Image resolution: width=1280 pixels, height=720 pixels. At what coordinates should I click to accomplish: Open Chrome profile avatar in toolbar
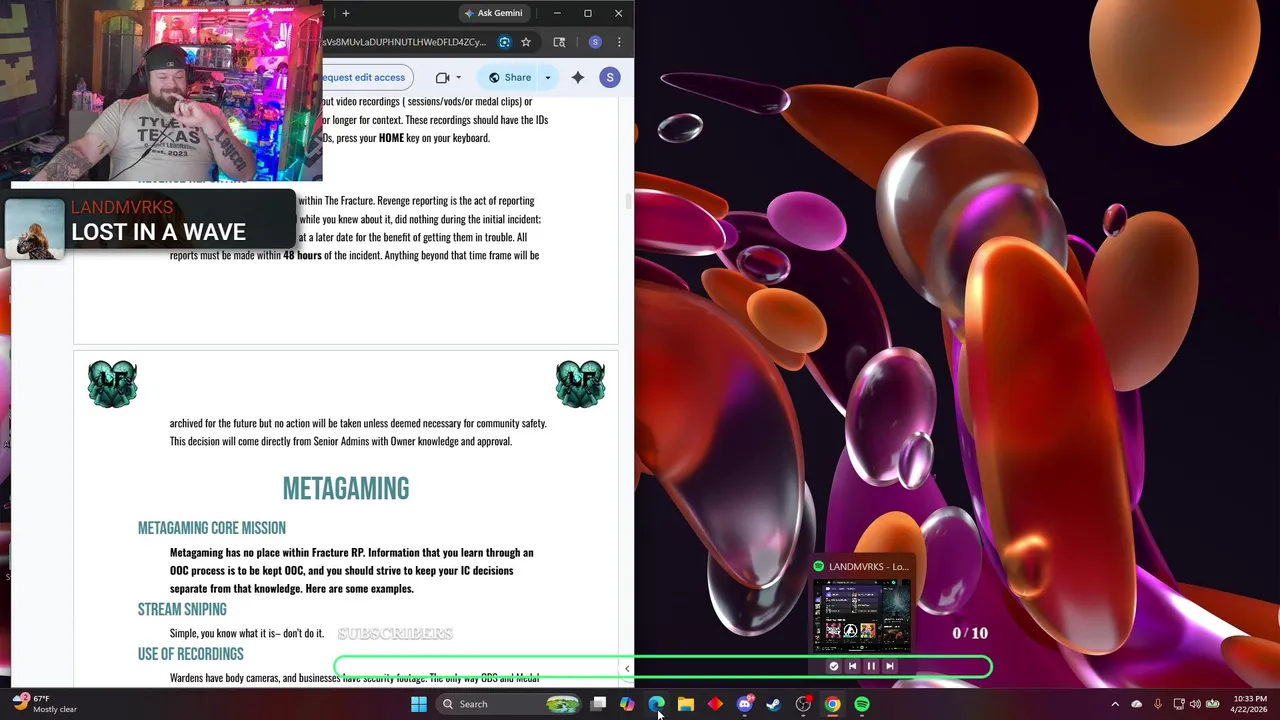(595, 42)
